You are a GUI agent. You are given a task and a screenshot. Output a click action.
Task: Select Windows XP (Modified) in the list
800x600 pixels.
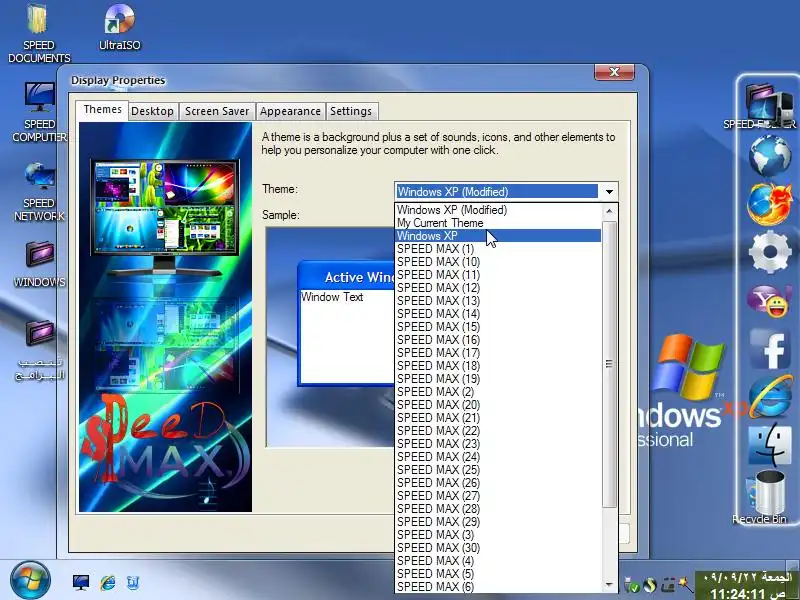tap(498, 210)
